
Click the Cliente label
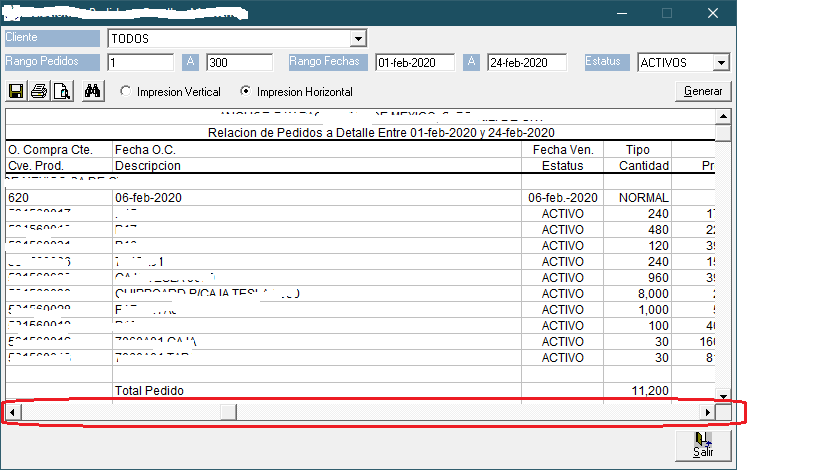pos(52,38)
